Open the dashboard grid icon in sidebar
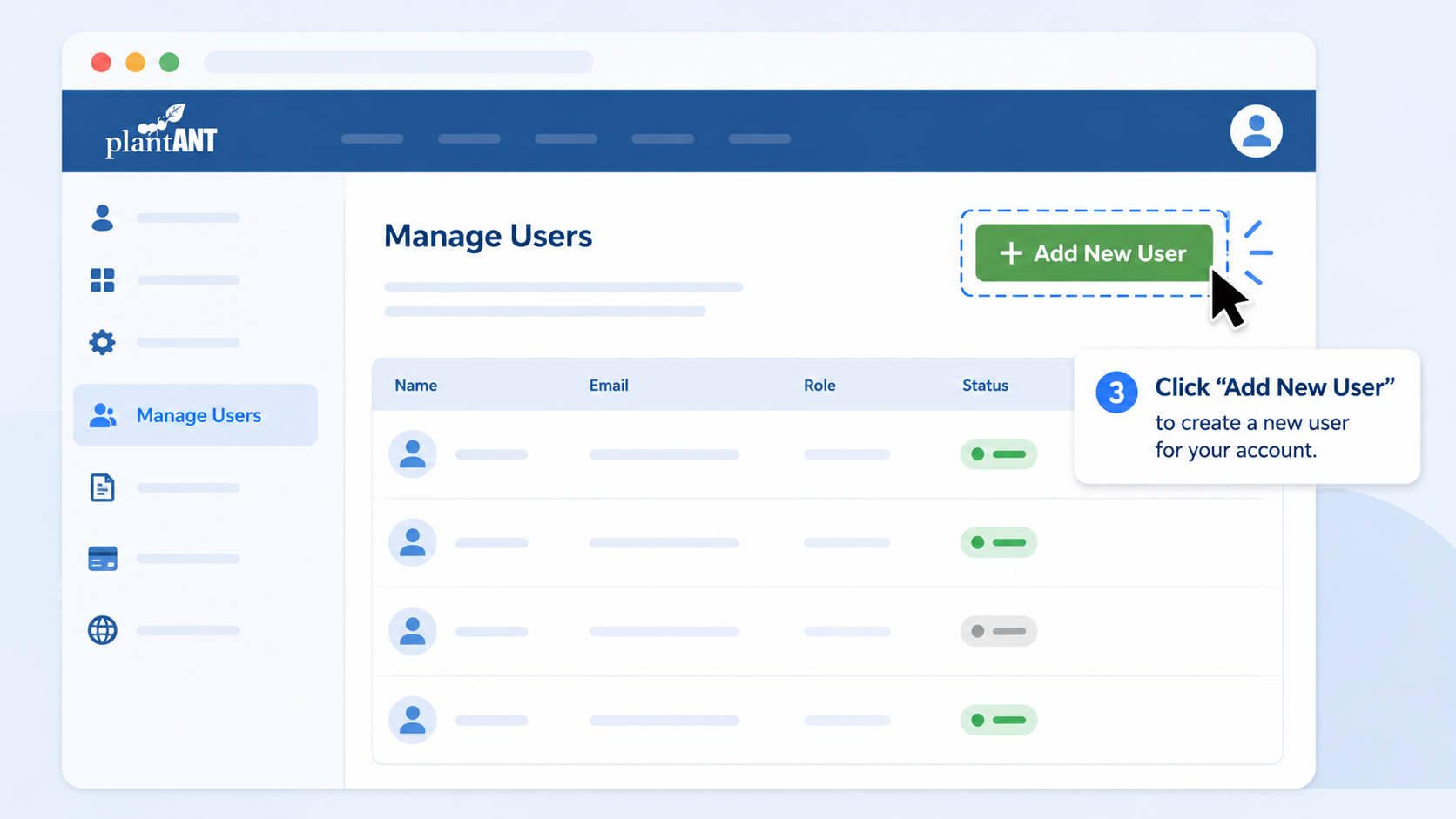Viewport: 1456px width, 819px height. 102,280
